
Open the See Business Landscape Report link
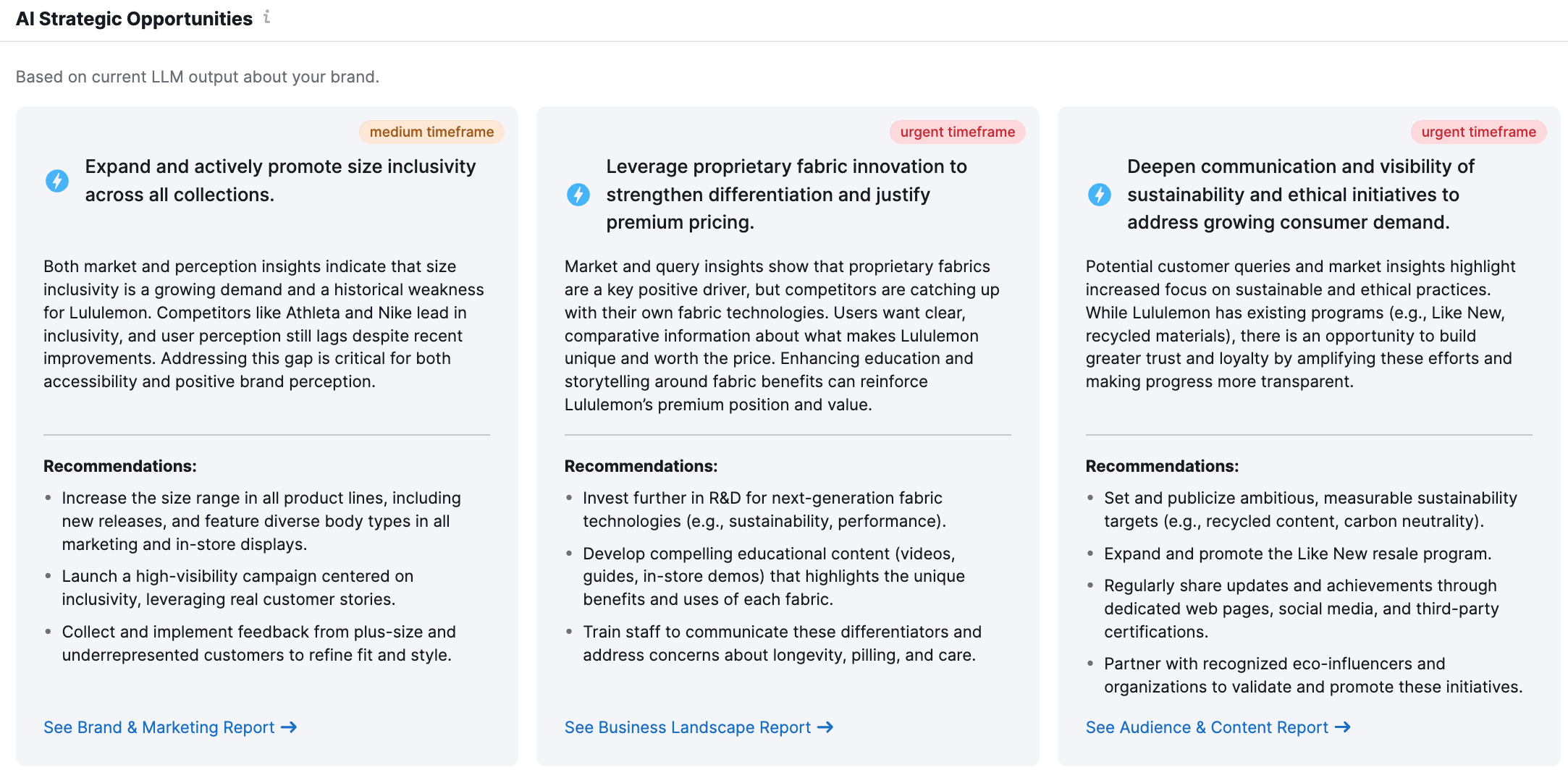click(x=687, y=727)
